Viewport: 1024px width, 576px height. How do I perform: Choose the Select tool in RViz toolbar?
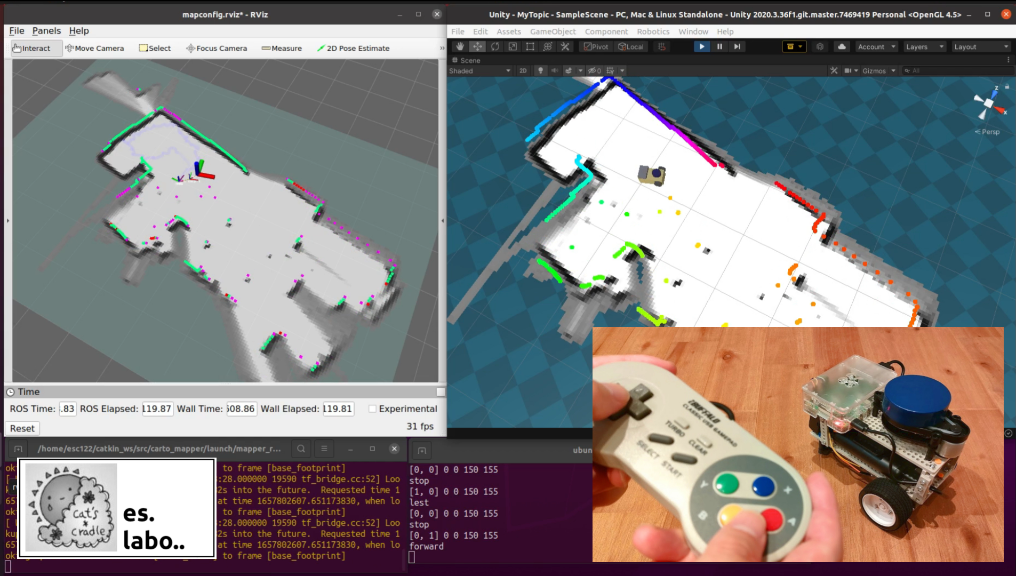155,48
